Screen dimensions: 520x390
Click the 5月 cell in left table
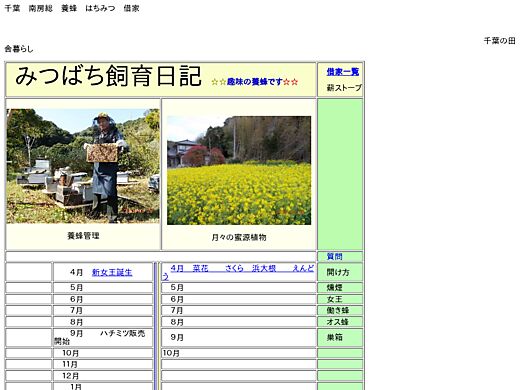click(103, 287)
